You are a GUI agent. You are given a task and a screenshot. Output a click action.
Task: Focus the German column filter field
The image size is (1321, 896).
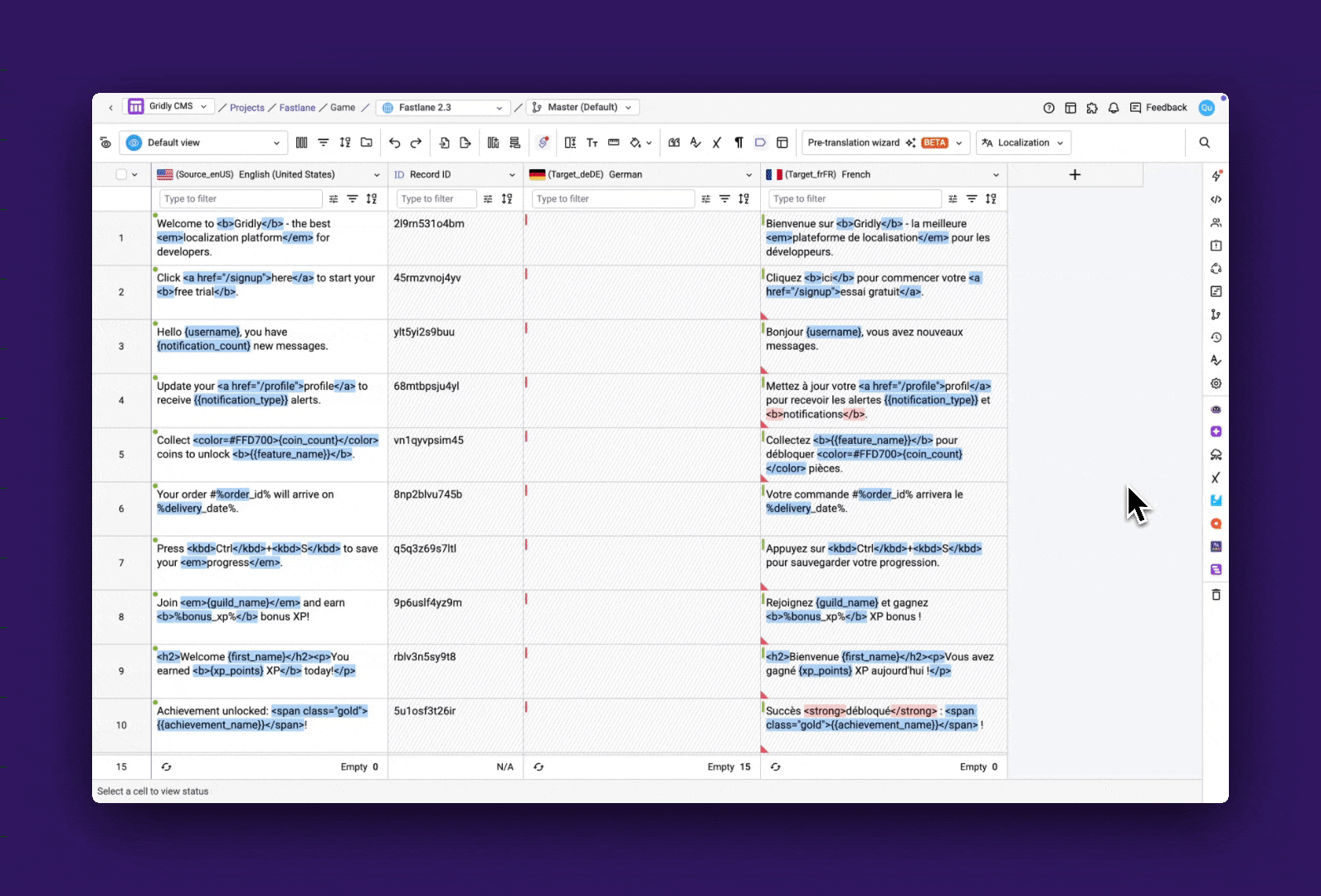click(613, 199)
